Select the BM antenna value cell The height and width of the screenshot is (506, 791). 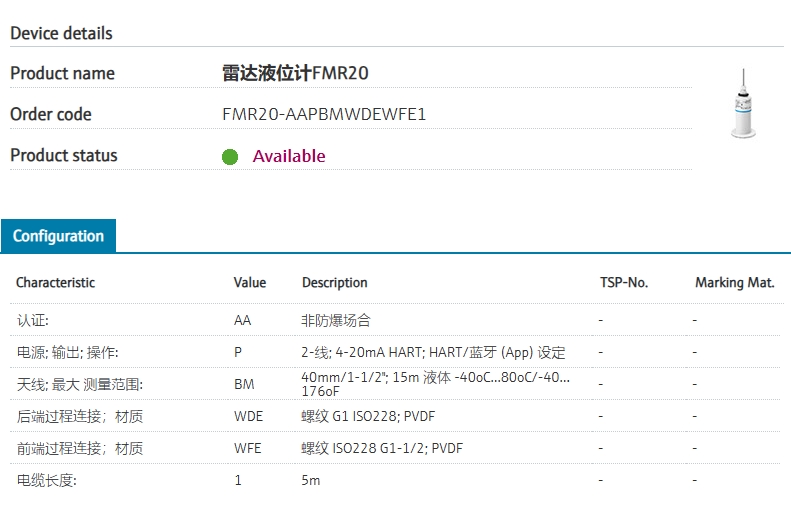(x=244, y=384)
